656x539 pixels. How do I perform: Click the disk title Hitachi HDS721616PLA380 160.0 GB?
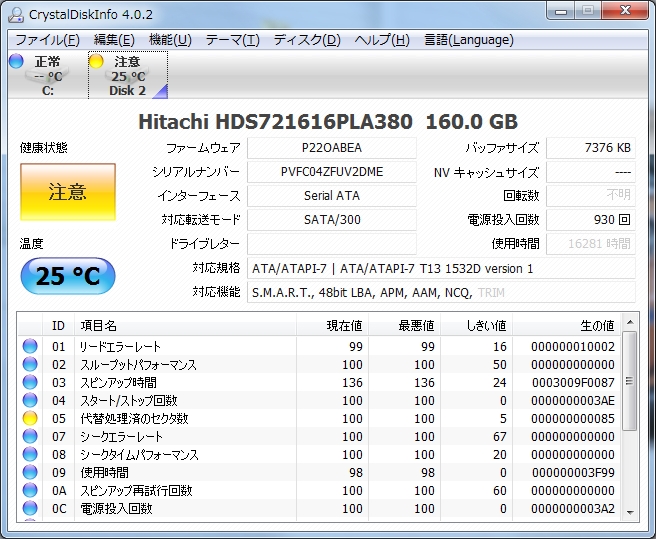click(328, 122)
